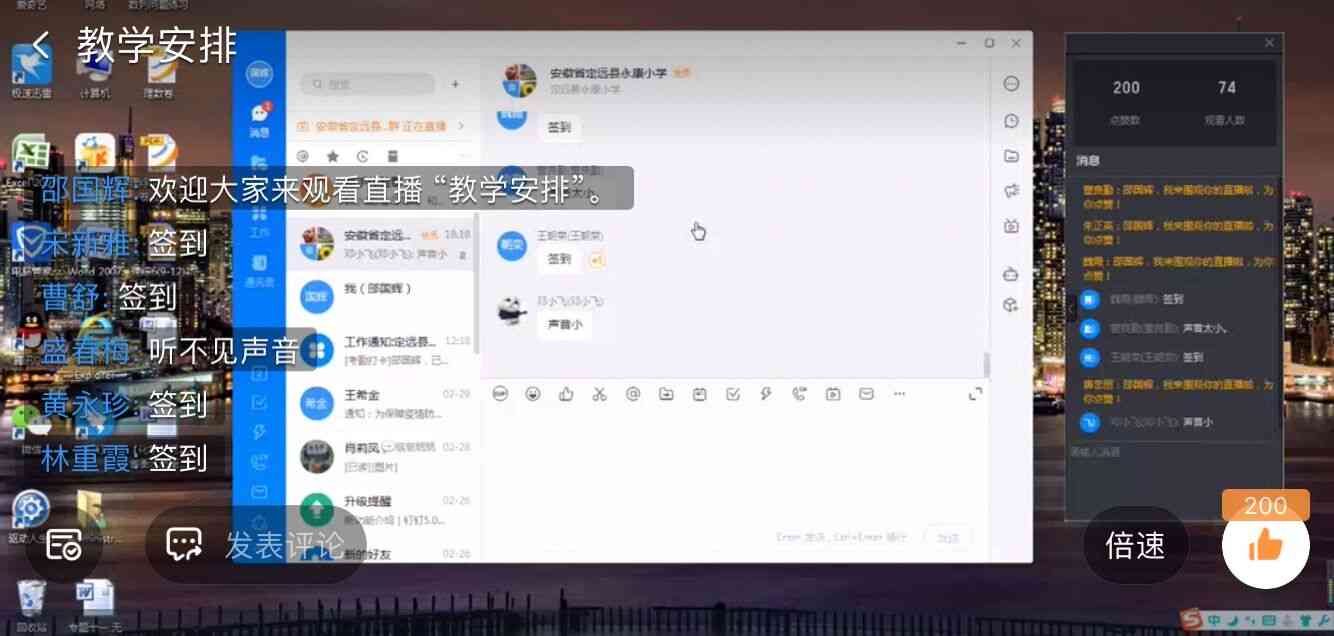Screen dimensions: 1334x636
Task: Open the 王希金 conversation
Action: pyautogui.click(x=382, y=402)
